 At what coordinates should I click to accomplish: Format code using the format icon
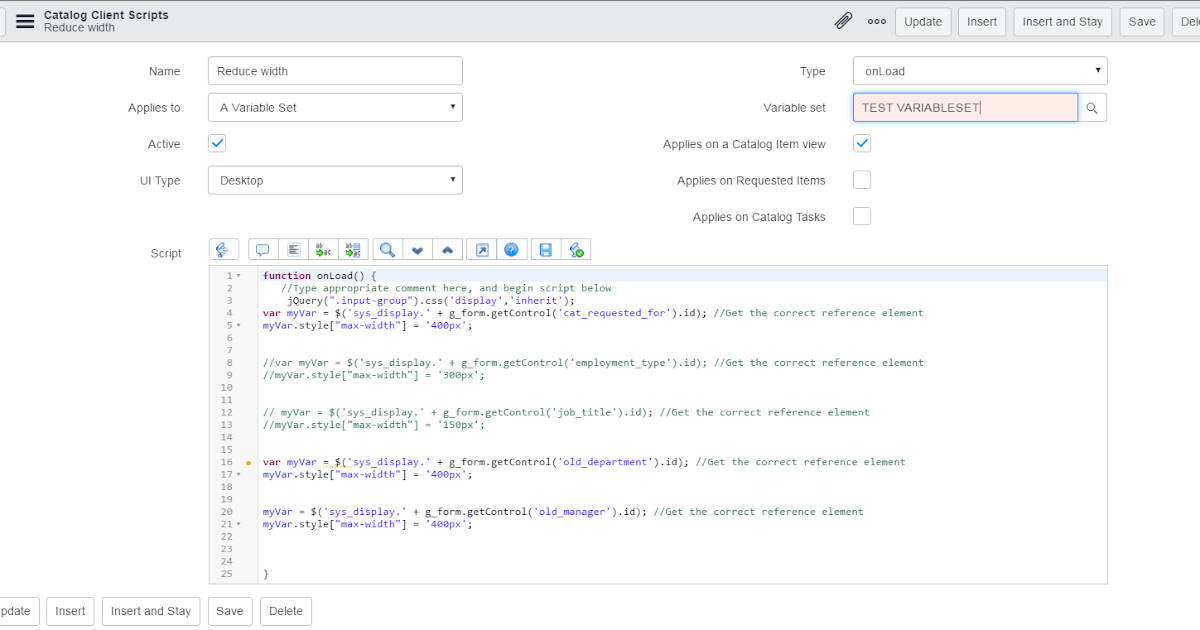[293, 249]
